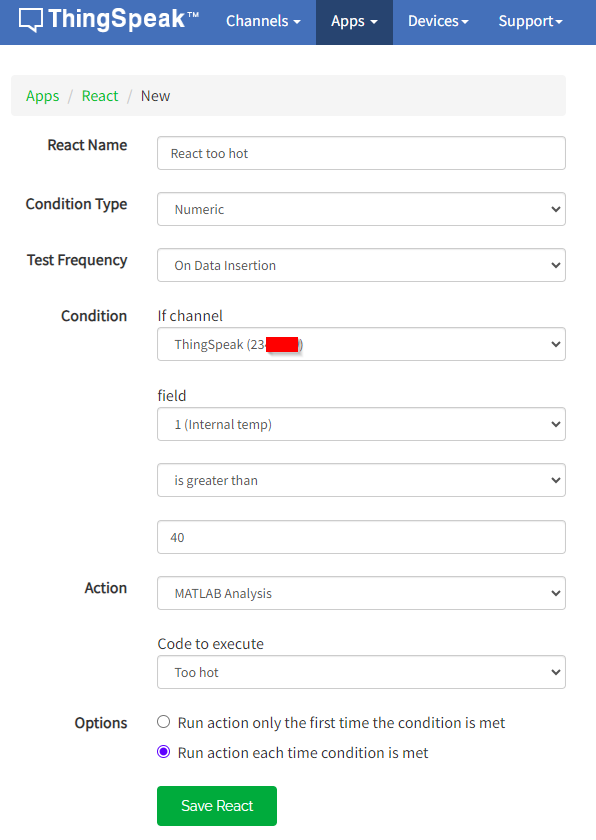
Task: Click the ThingSpeak speech-bubble logo icon
Action: (31, 20)
